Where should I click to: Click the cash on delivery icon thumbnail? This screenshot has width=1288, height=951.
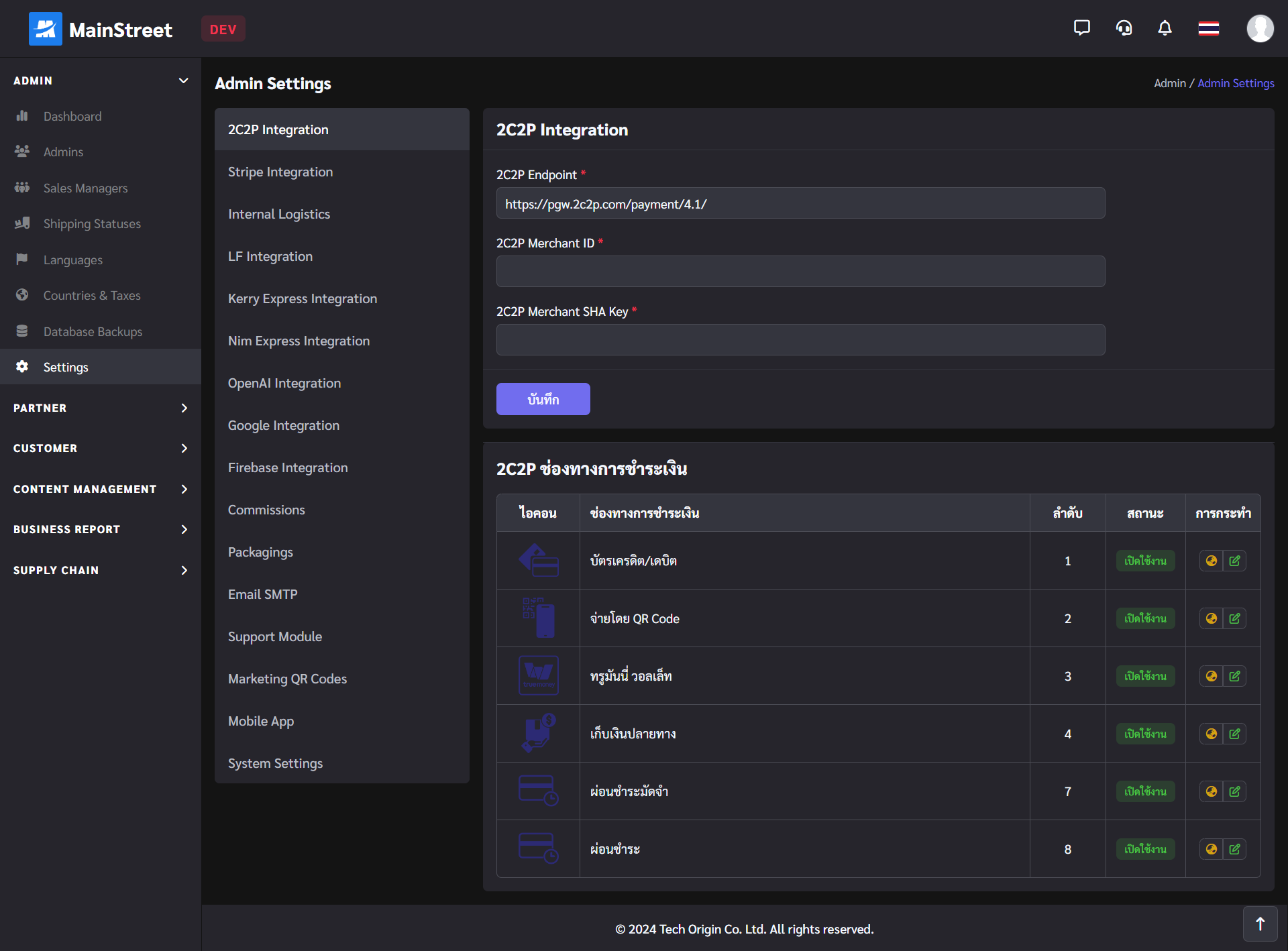pos(539,733)
